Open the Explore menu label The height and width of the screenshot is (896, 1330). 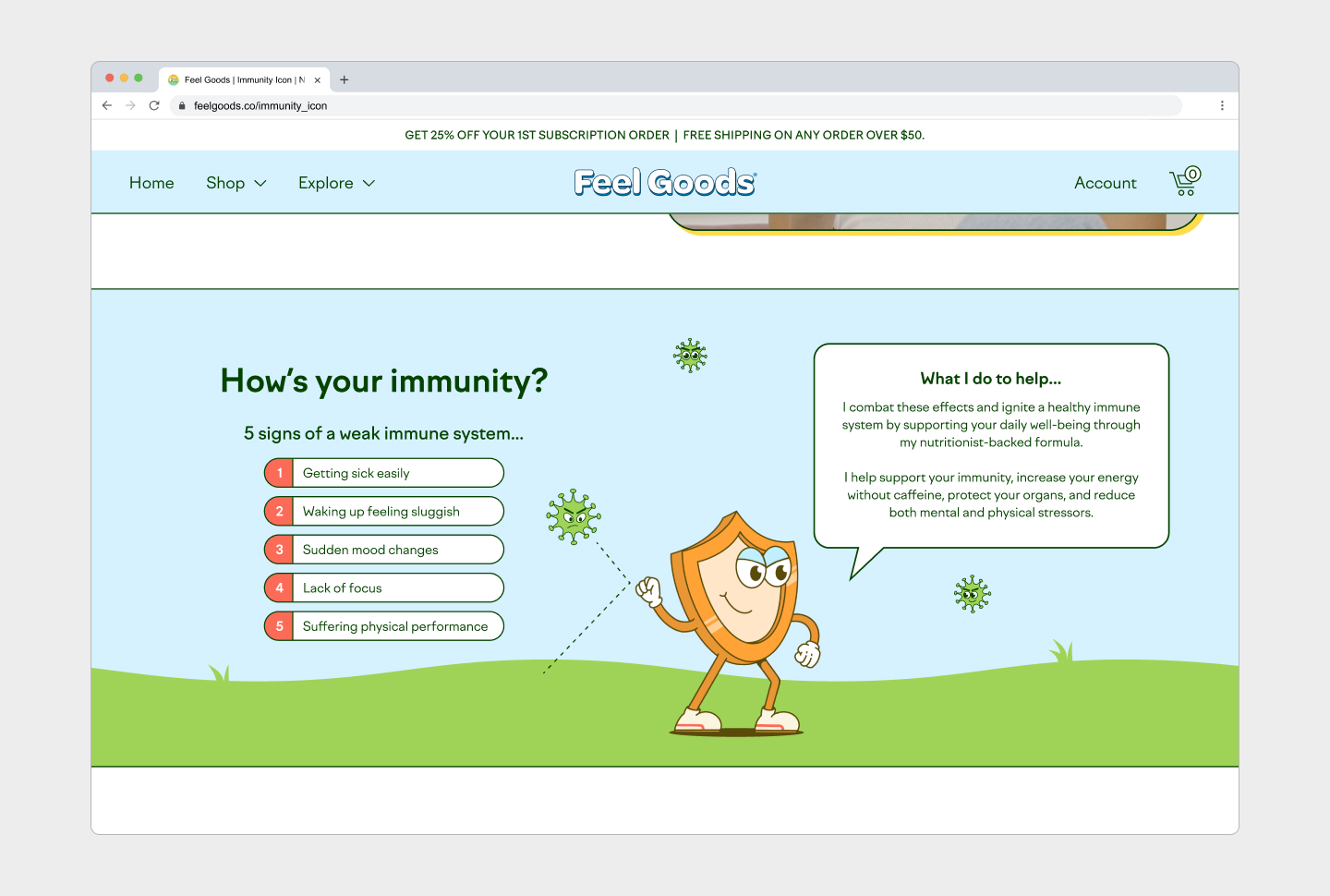pos(326,183)
